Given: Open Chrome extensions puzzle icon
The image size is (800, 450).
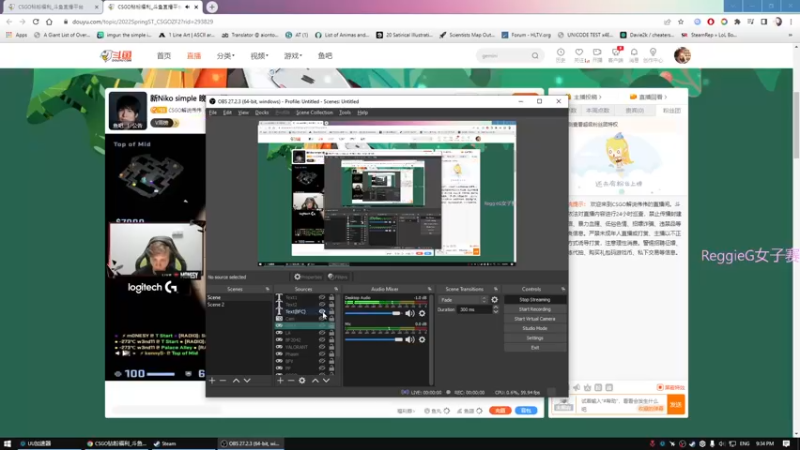Looking at the screenshot, I should point(737,22).
